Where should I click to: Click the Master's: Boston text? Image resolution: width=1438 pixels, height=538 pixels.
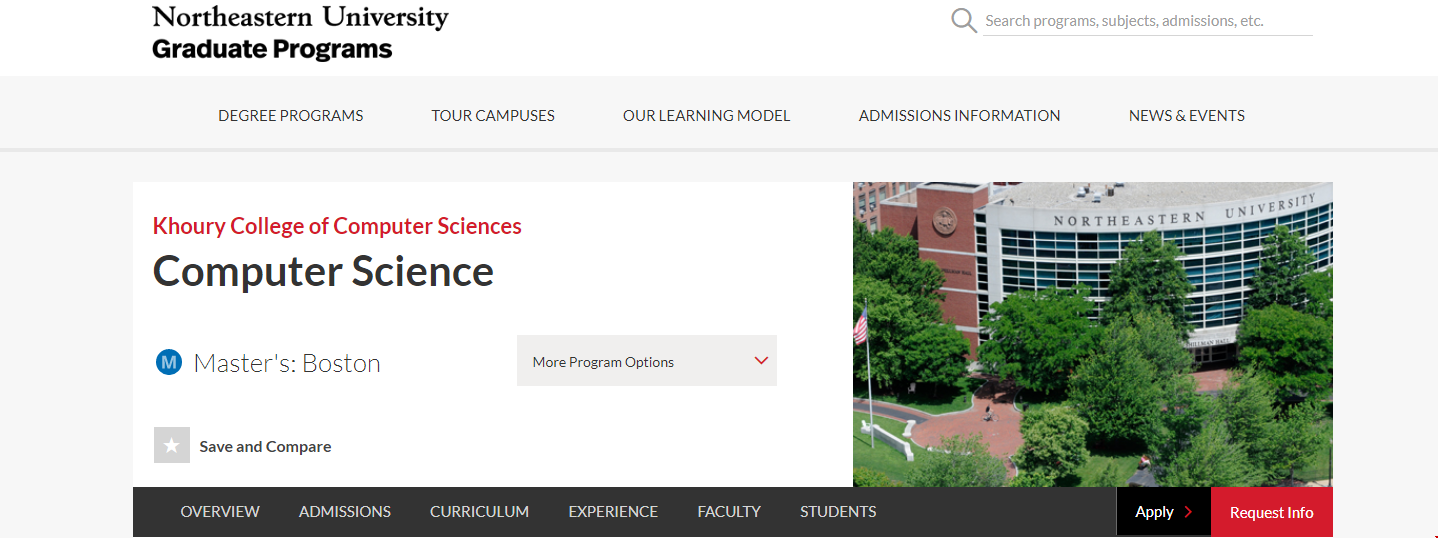point(287,362)
